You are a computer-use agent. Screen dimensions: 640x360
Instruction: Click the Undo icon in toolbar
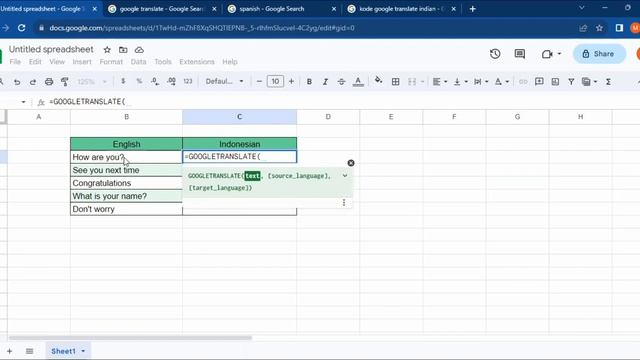tap(17, 82)
